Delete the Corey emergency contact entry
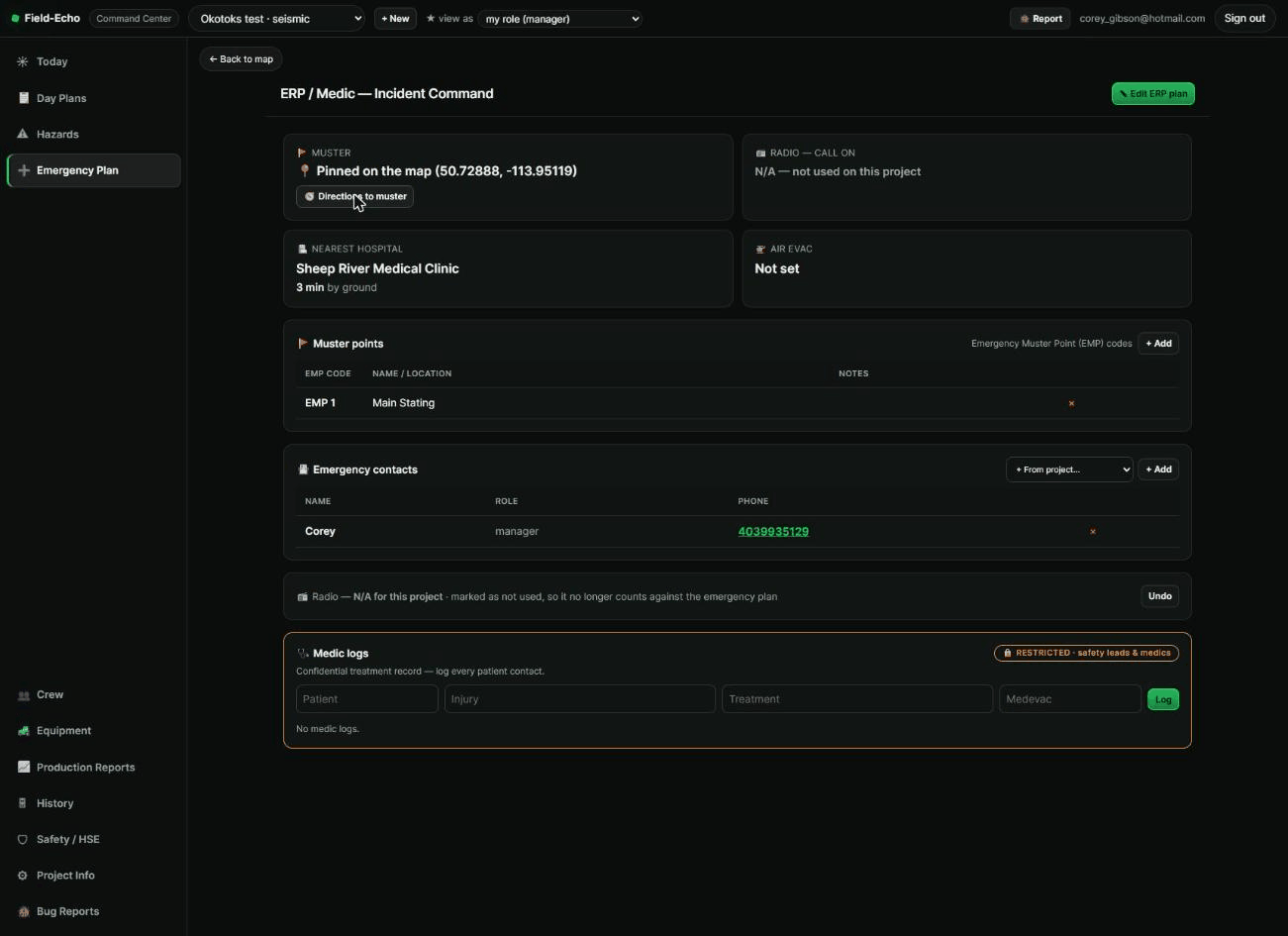Viewport: 1288px width, 936px height. point(1093,532)
